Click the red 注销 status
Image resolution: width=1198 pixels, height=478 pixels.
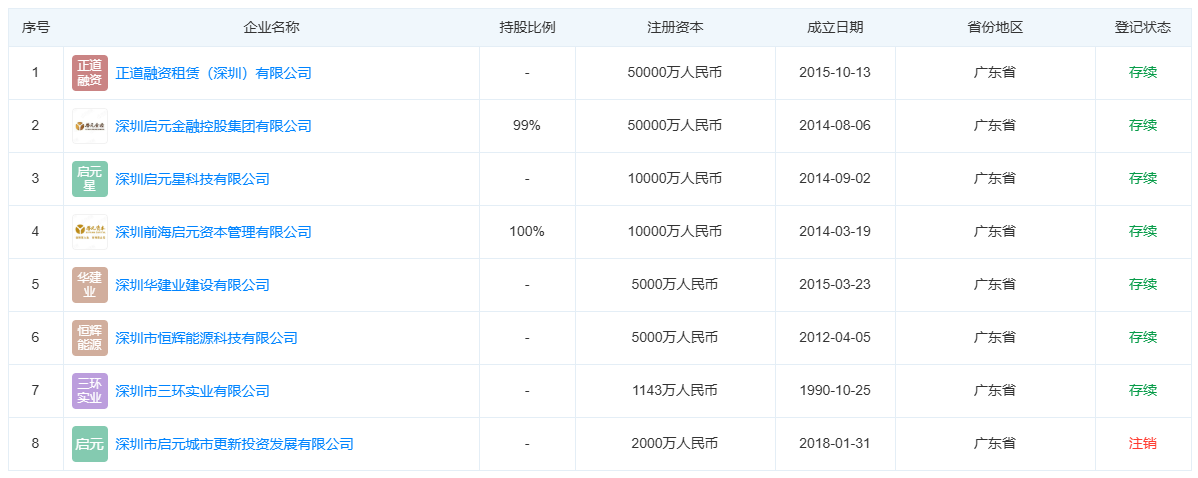pos(1142,444)
